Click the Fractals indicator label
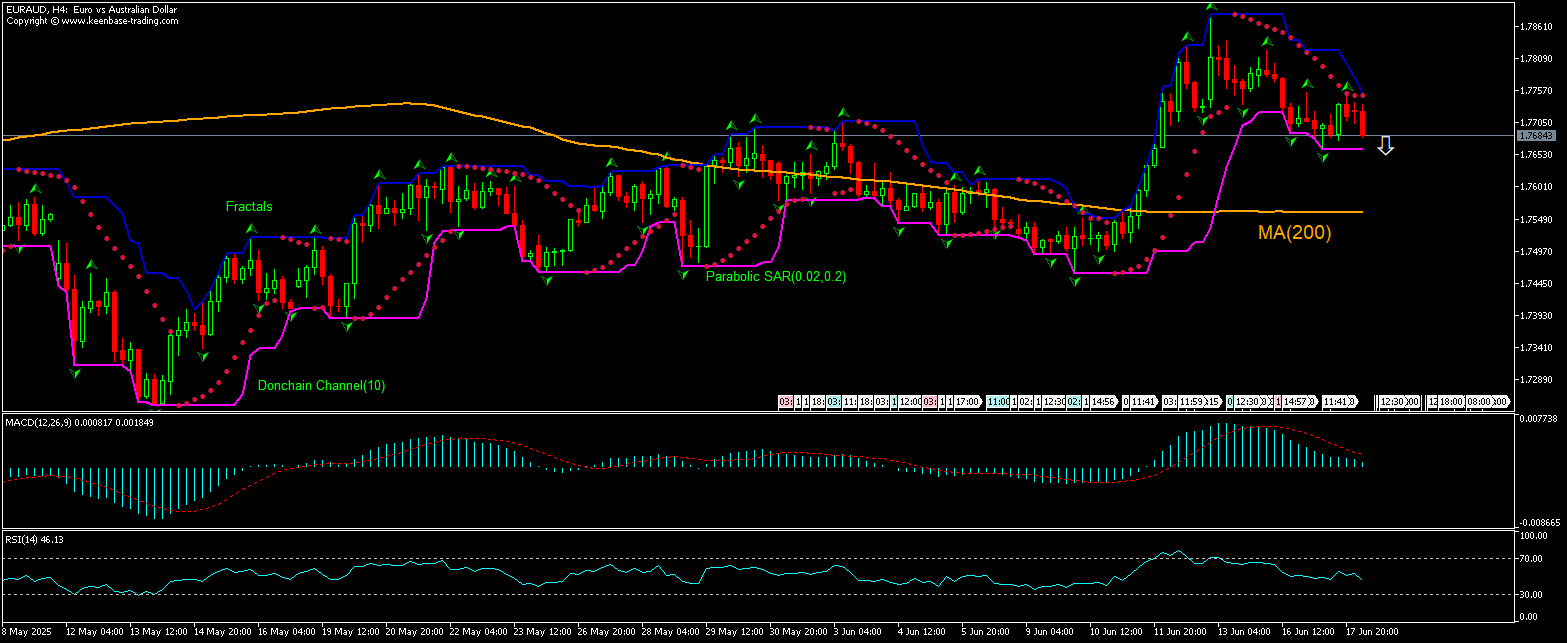The image size is (1567, 643). (248, 207)
